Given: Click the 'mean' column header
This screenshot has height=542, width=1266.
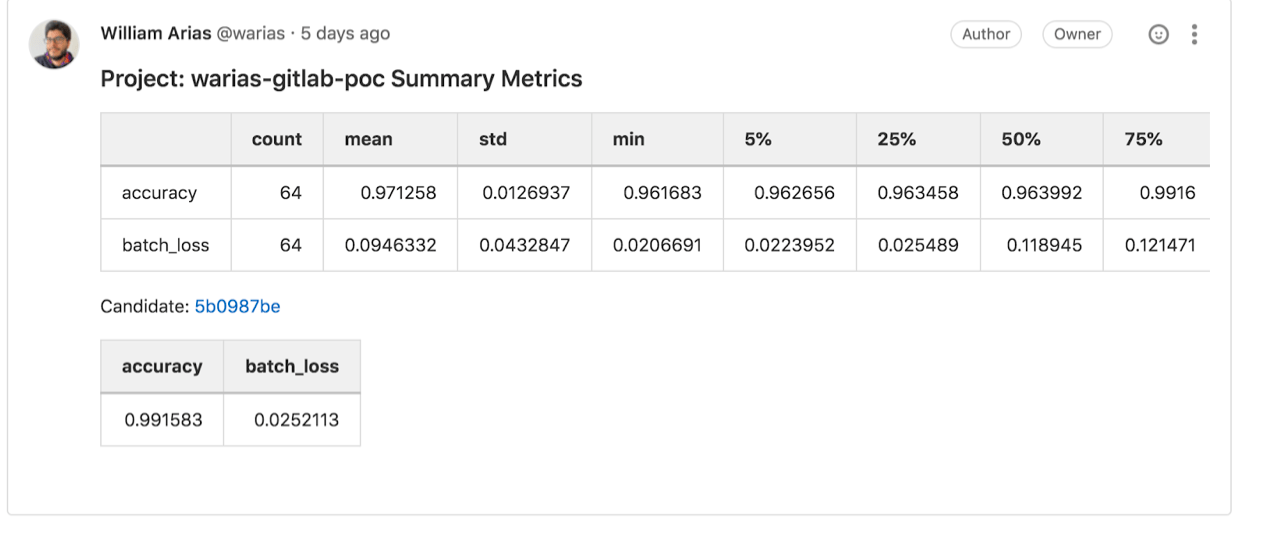Looking at the screenshot, I should click(368, 140).
